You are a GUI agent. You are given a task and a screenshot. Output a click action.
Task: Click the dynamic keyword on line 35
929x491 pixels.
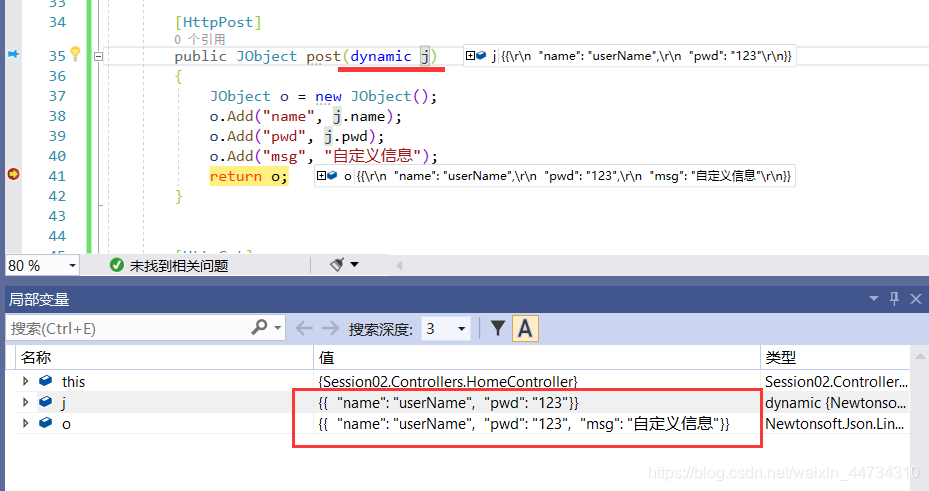tap(380, 56)
